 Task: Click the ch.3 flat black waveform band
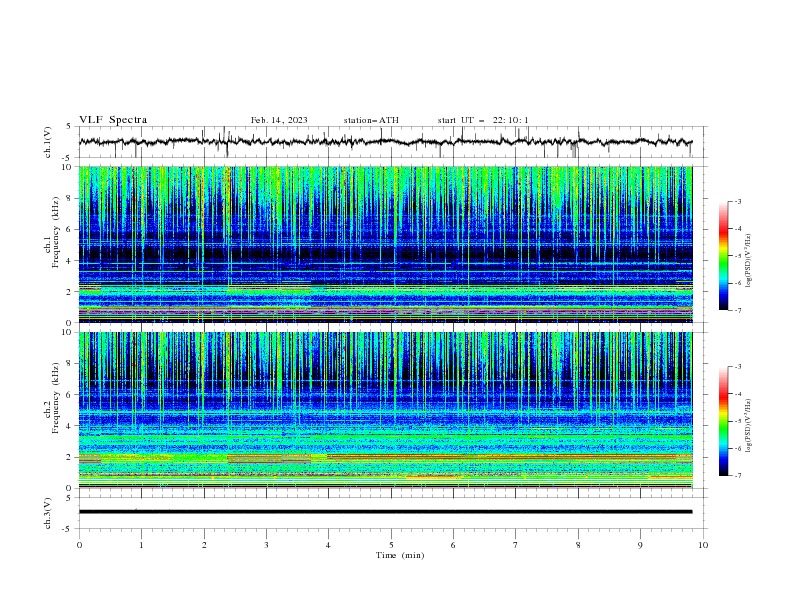pos(386,512)
